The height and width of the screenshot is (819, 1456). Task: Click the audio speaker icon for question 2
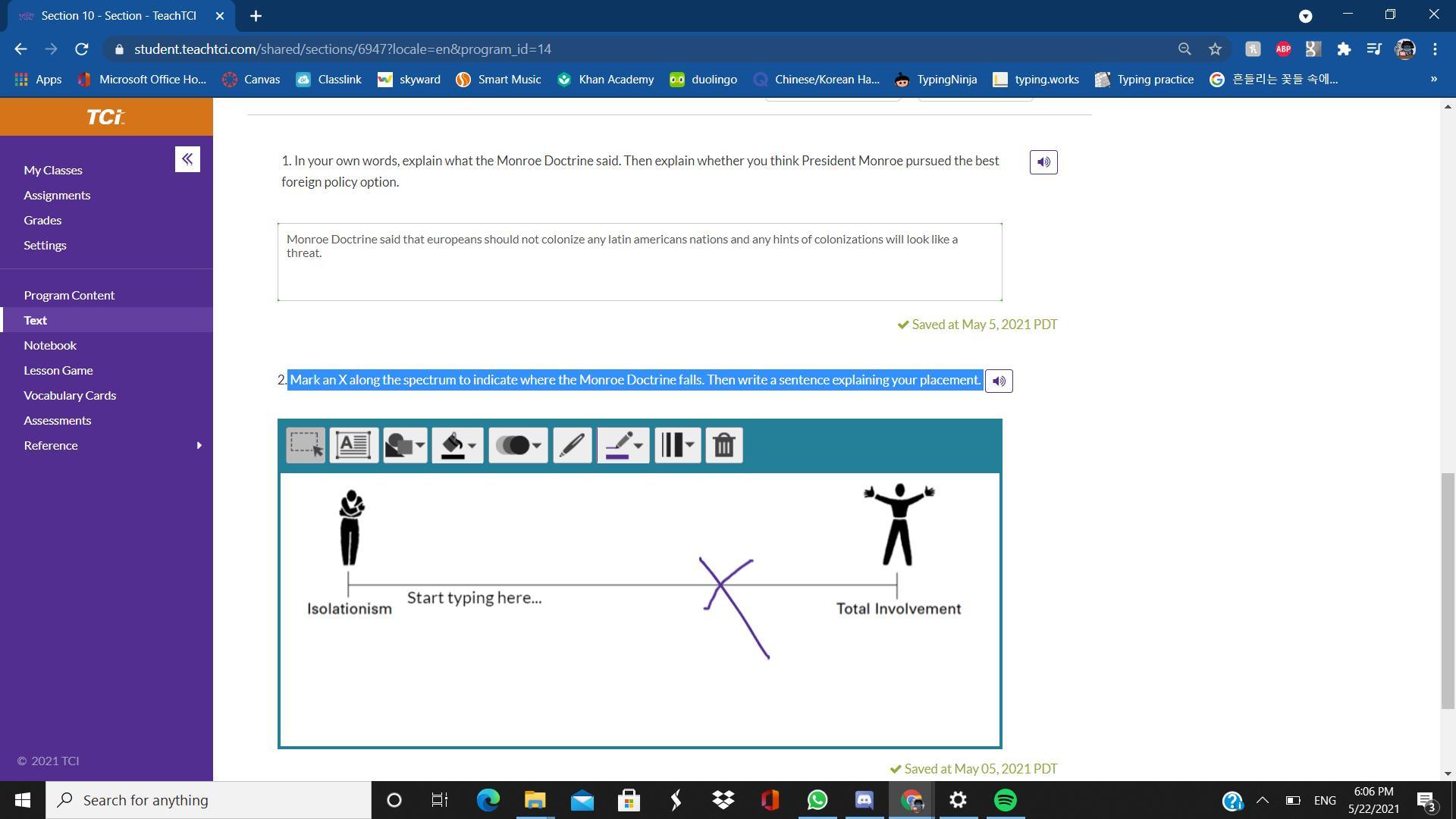[x=998, y=380]
